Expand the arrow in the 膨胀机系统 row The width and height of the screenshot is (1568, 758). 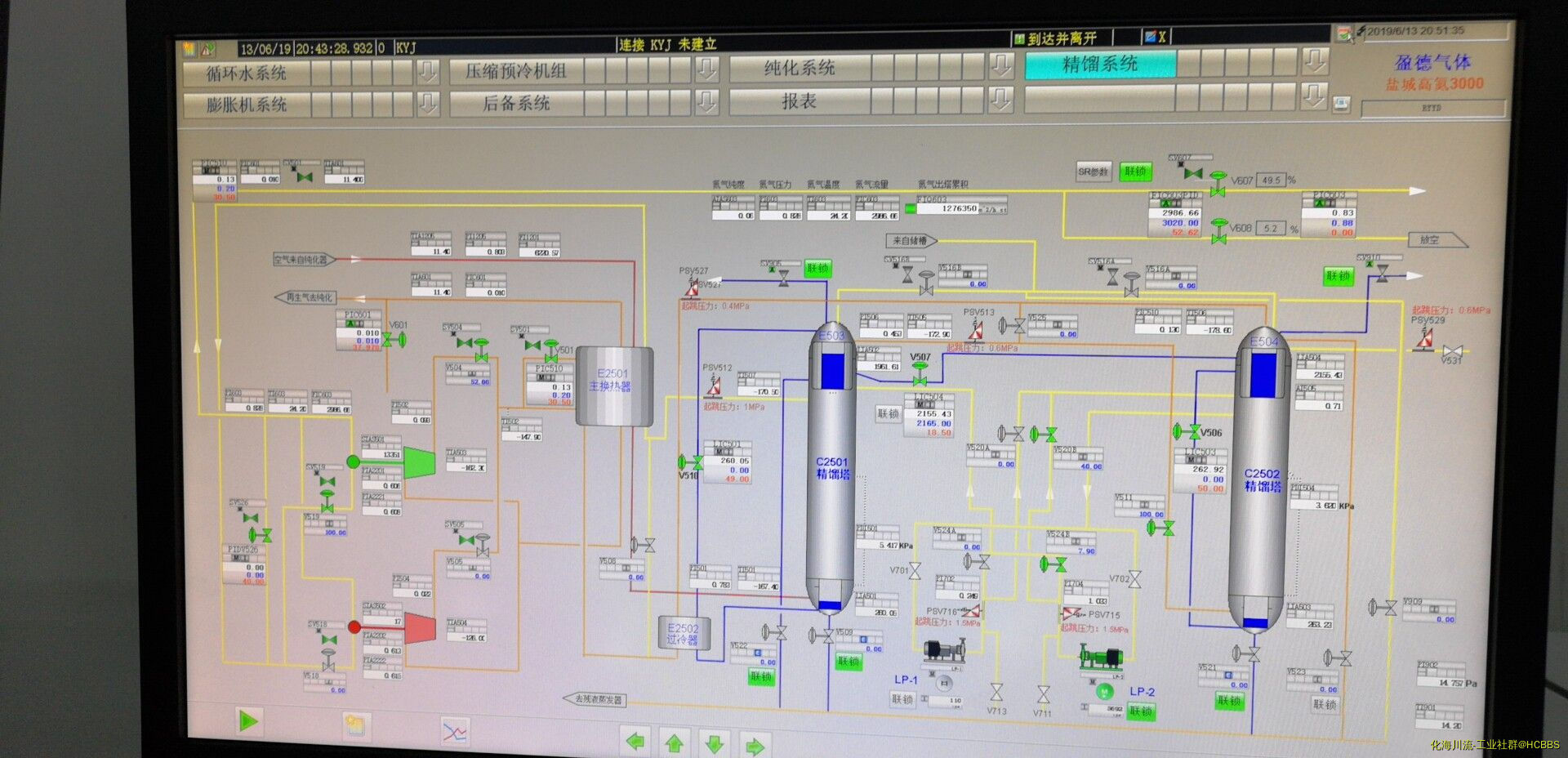point(428,105)
